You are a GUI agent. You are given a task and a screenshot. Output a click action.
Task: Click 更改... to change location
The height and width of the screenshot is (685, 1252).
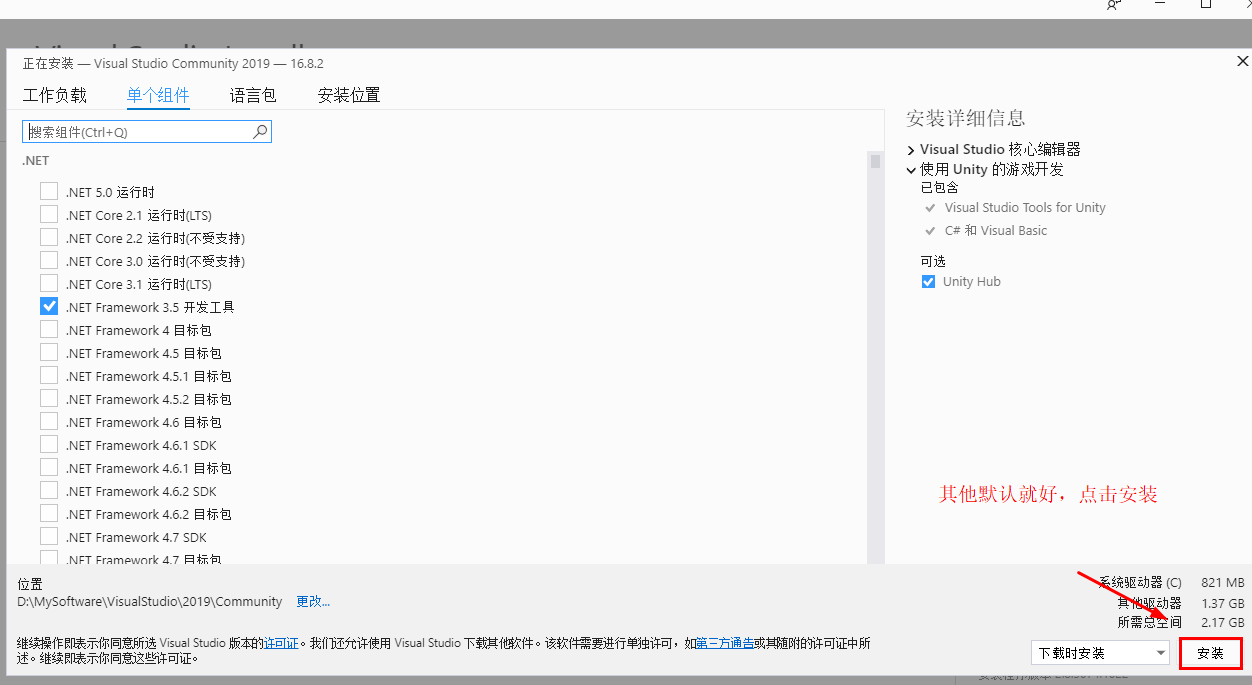point(313,602)
